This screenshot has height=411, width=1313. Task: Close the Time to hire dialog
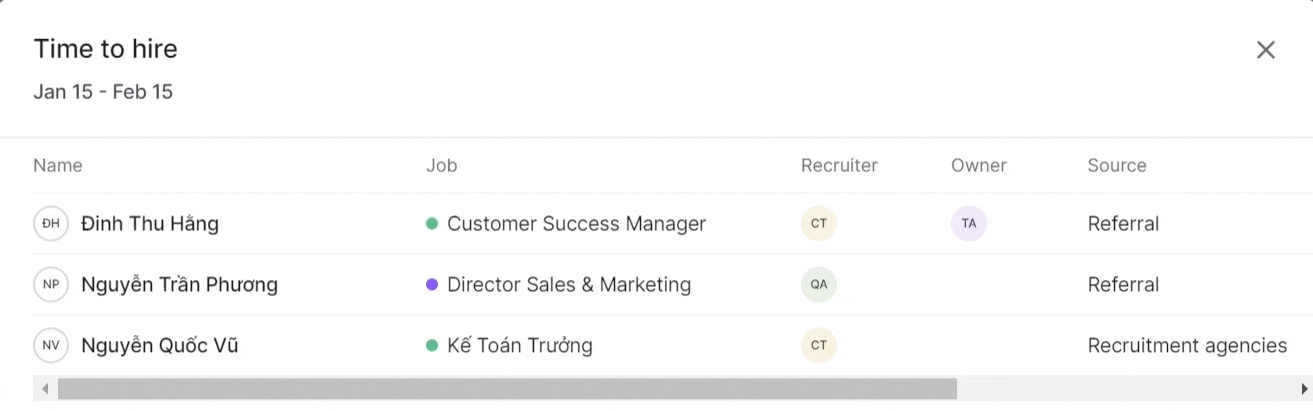(x=1265, y=50)
